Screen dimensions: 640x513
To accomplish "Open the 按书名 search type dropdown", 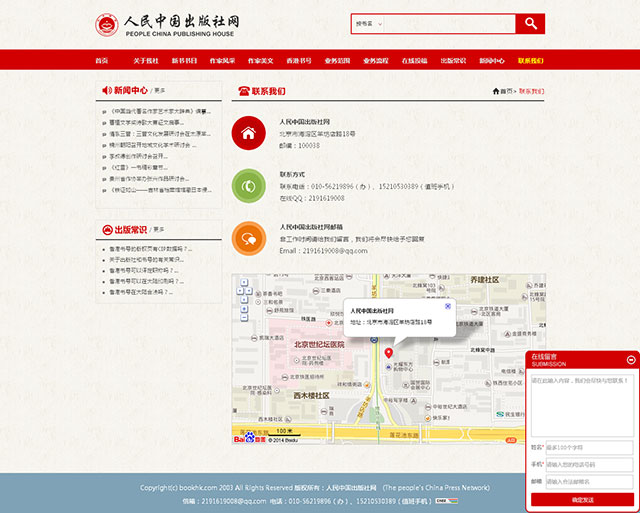I will 368,23.
